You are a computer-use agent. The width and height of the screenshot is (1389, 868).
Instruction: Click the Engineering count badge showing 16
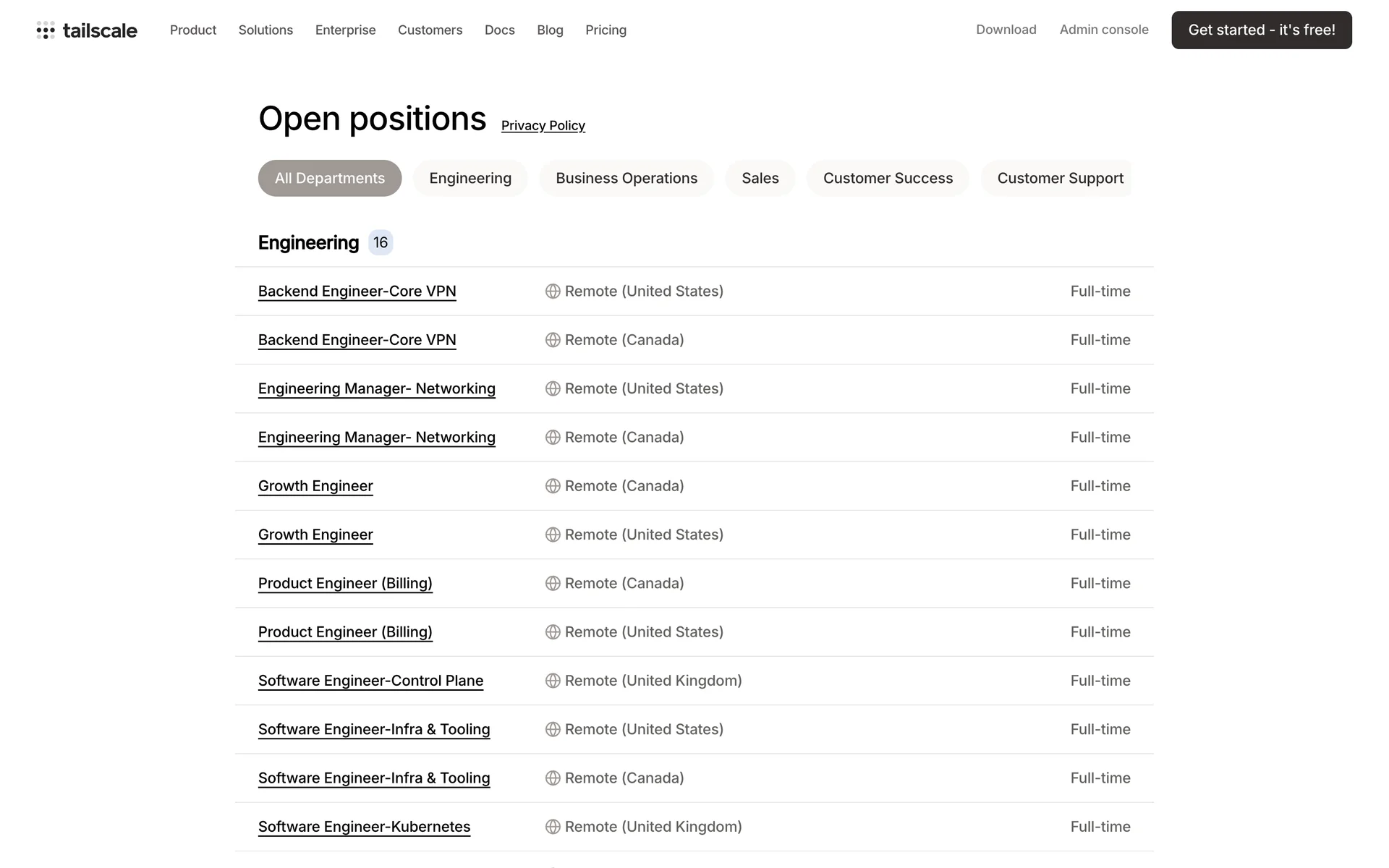click(381, 243)
